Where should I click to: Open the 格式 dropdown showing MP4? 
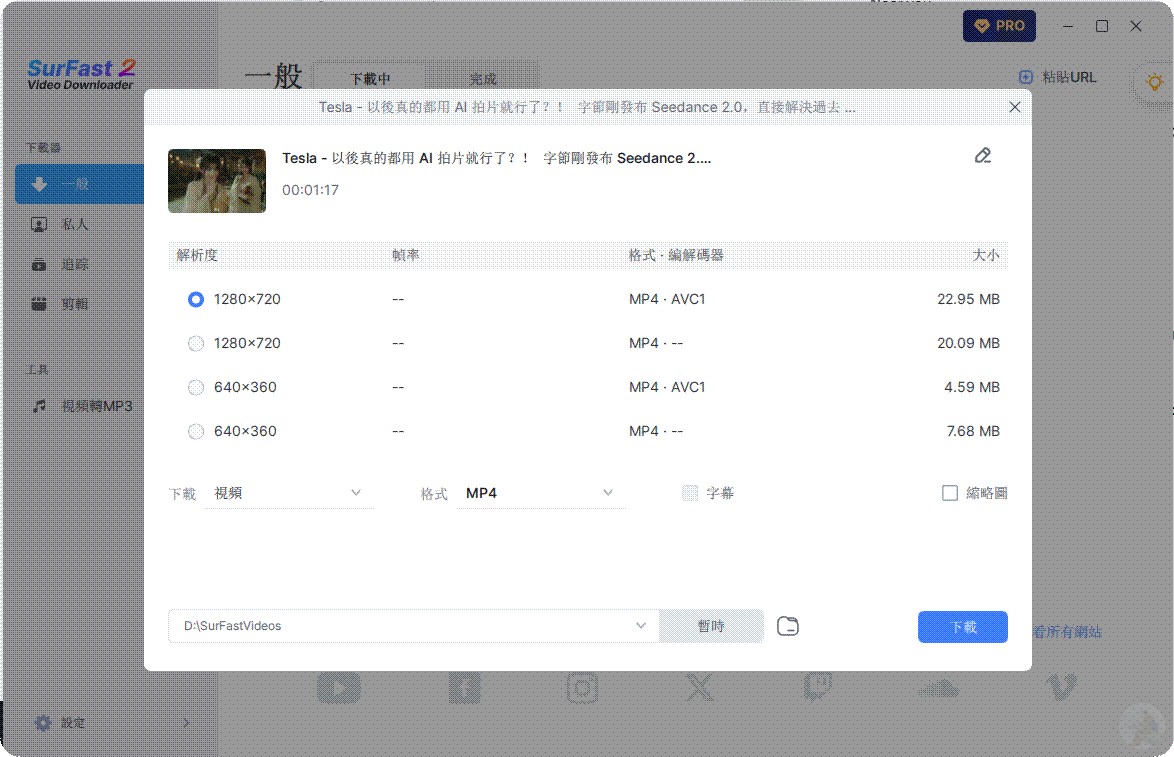541,493
